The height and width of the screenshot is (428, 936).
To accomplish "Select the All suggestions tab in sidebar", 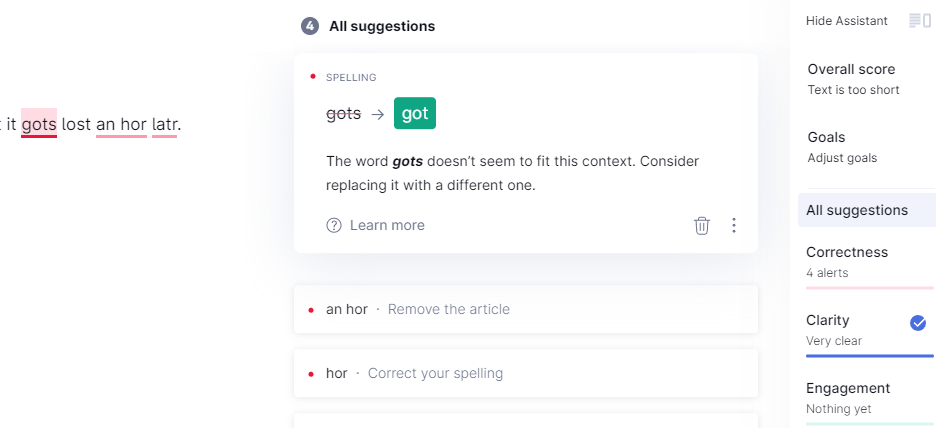I will coord(867,210).
